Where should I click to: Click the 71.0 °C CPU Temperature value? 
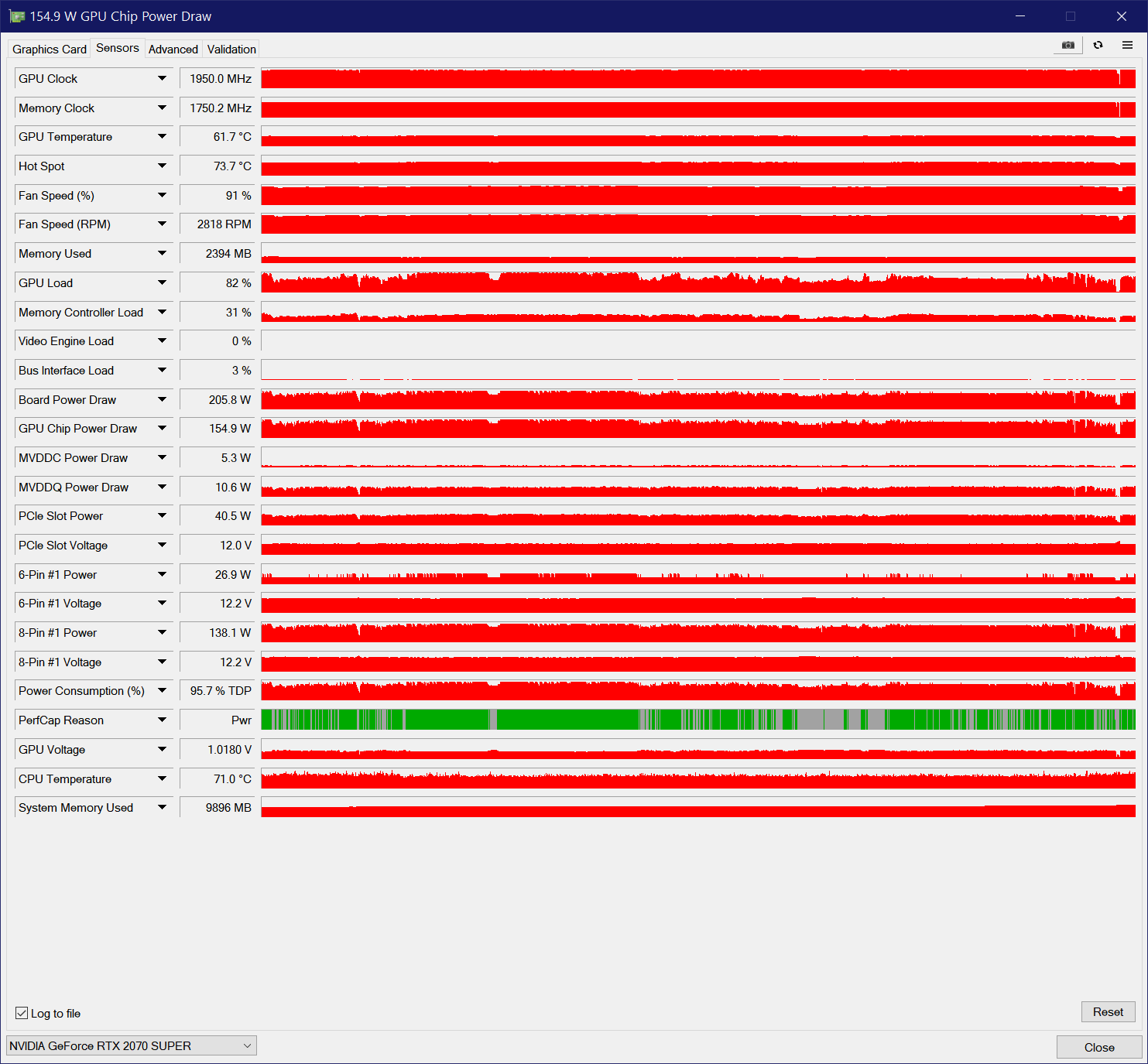[217, 779]
